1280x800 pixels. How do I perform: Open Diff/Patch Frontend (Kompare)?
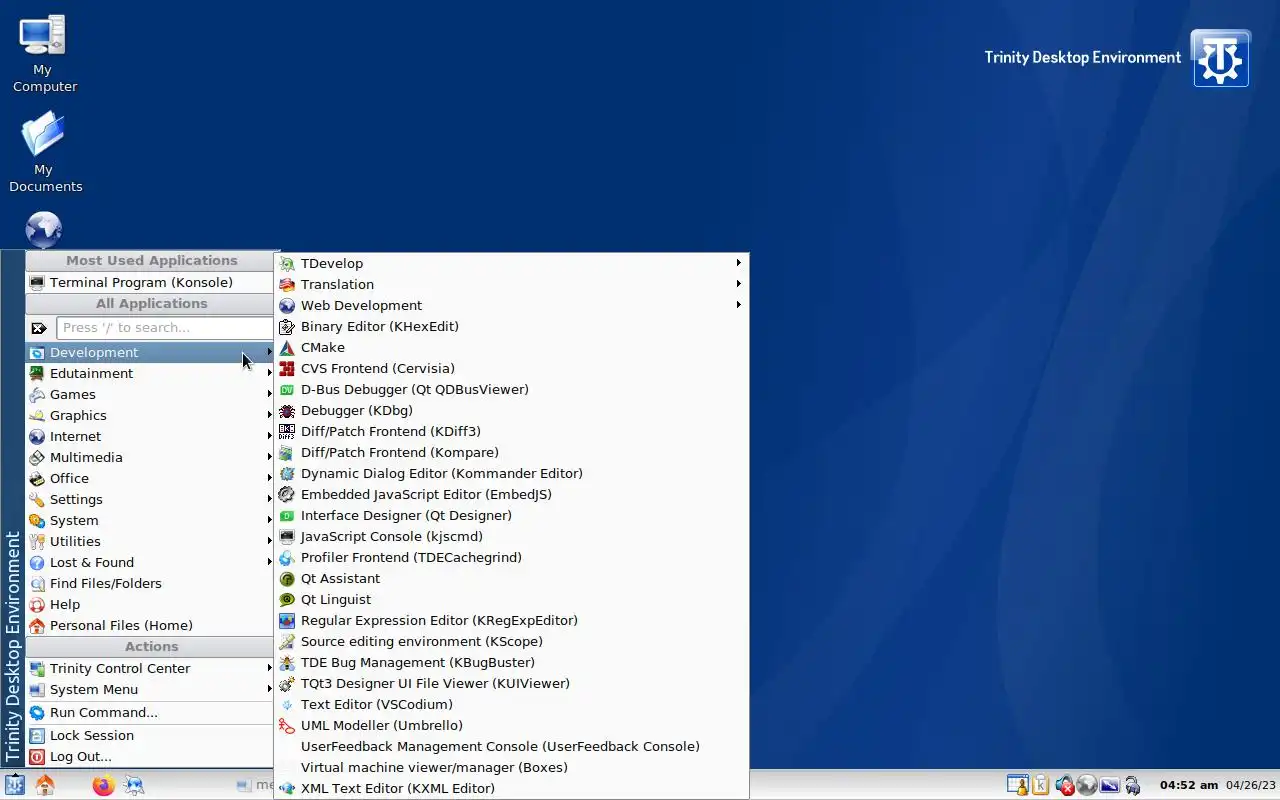[511, 452]
